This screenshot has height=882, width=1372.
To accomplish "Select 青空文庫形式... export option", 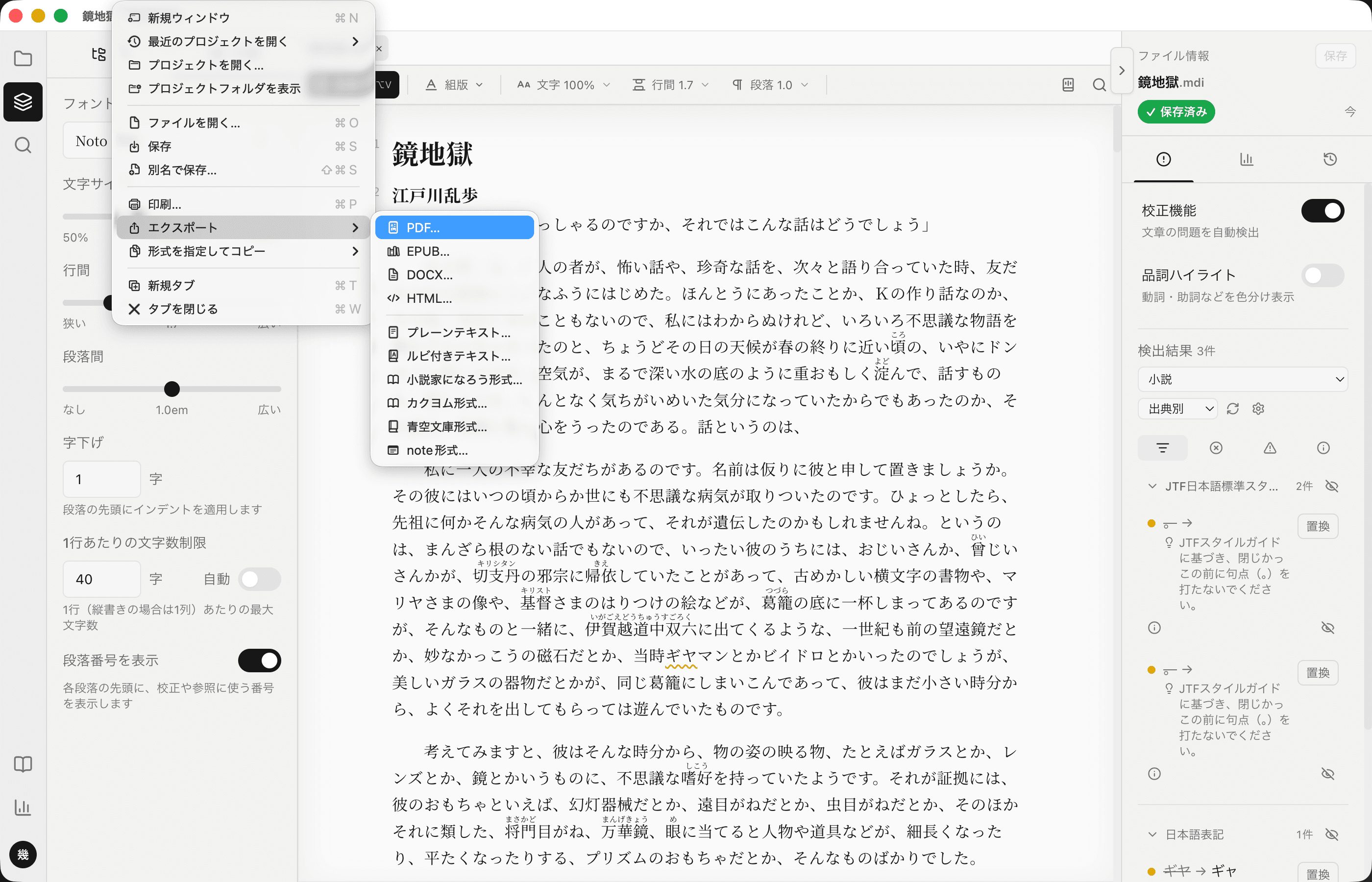I will click(455, 427).
